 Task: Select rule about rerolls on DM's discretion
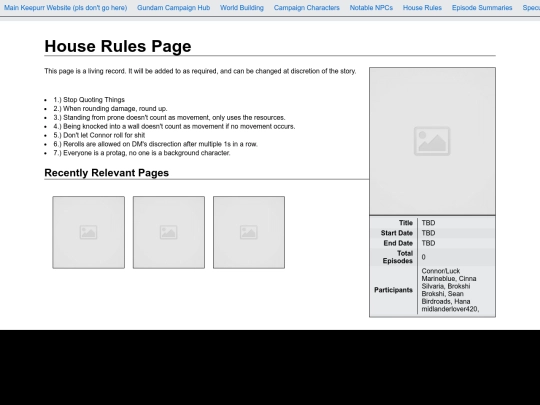pos(155,144)
